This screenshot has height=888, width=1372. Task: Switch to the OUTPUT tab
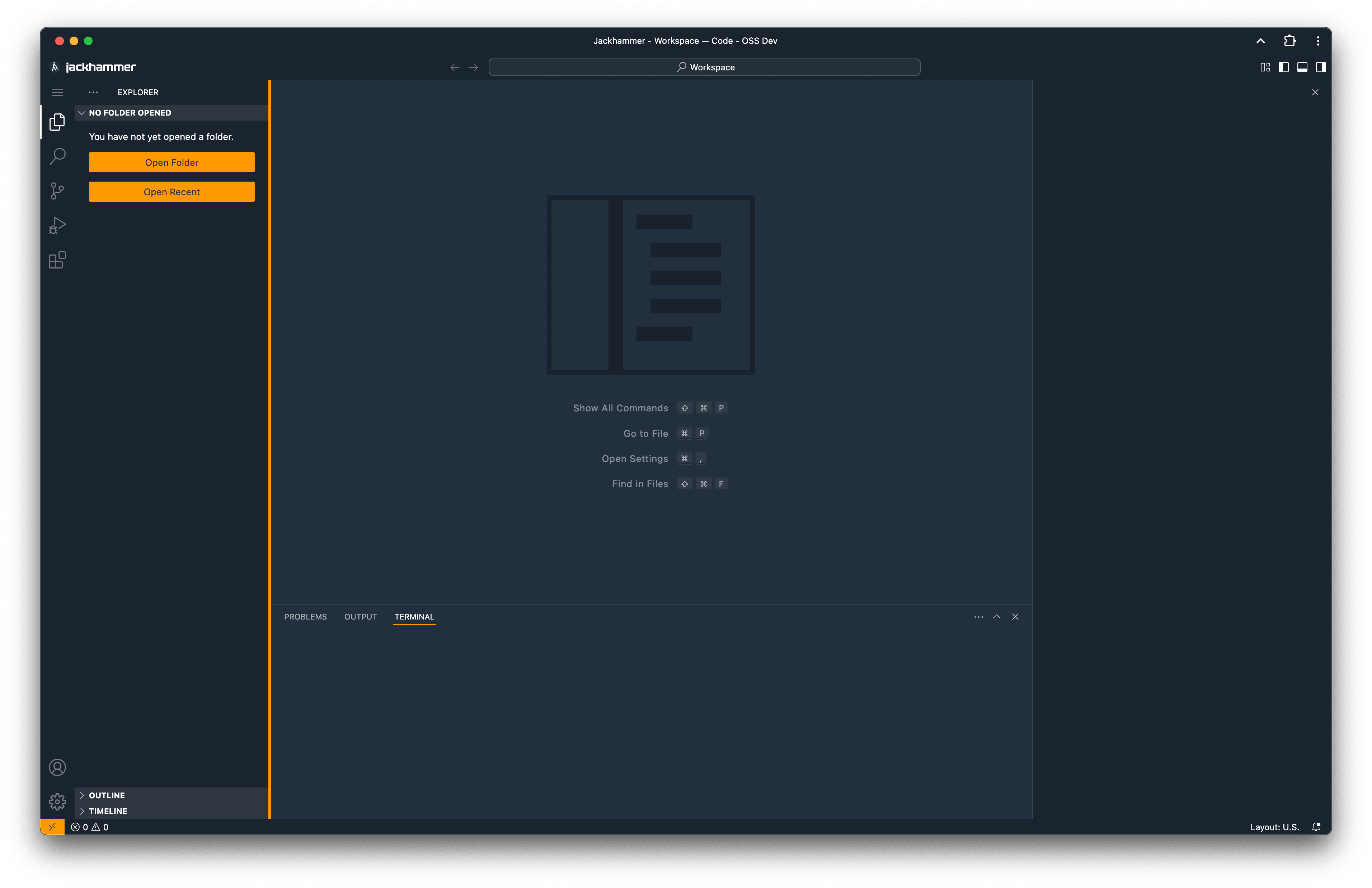(x=361, y=617)
